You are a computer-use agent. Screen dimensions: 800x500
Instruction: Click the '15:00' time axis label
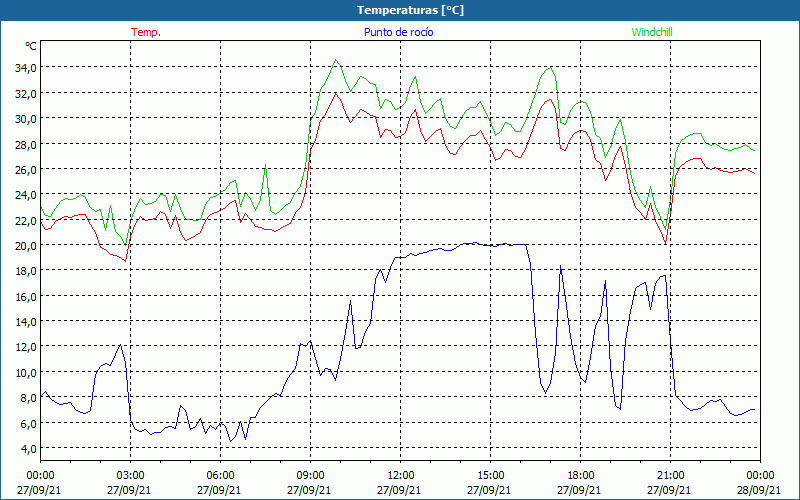coord(491,476)
